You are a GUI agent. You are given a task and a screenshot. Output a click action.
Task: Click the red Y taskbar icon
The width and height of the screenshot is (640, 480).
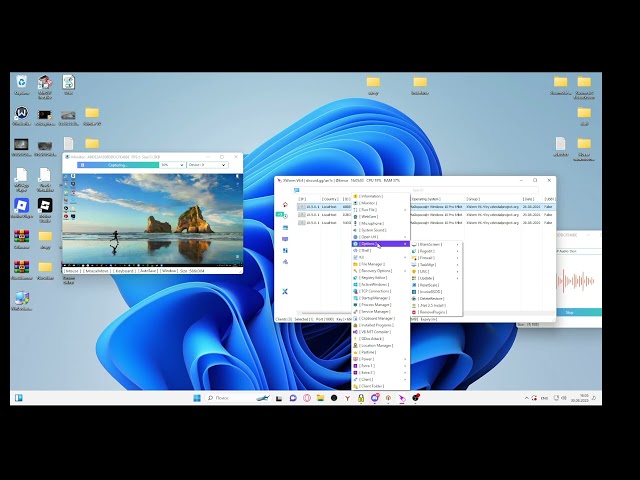coord(347,398)
